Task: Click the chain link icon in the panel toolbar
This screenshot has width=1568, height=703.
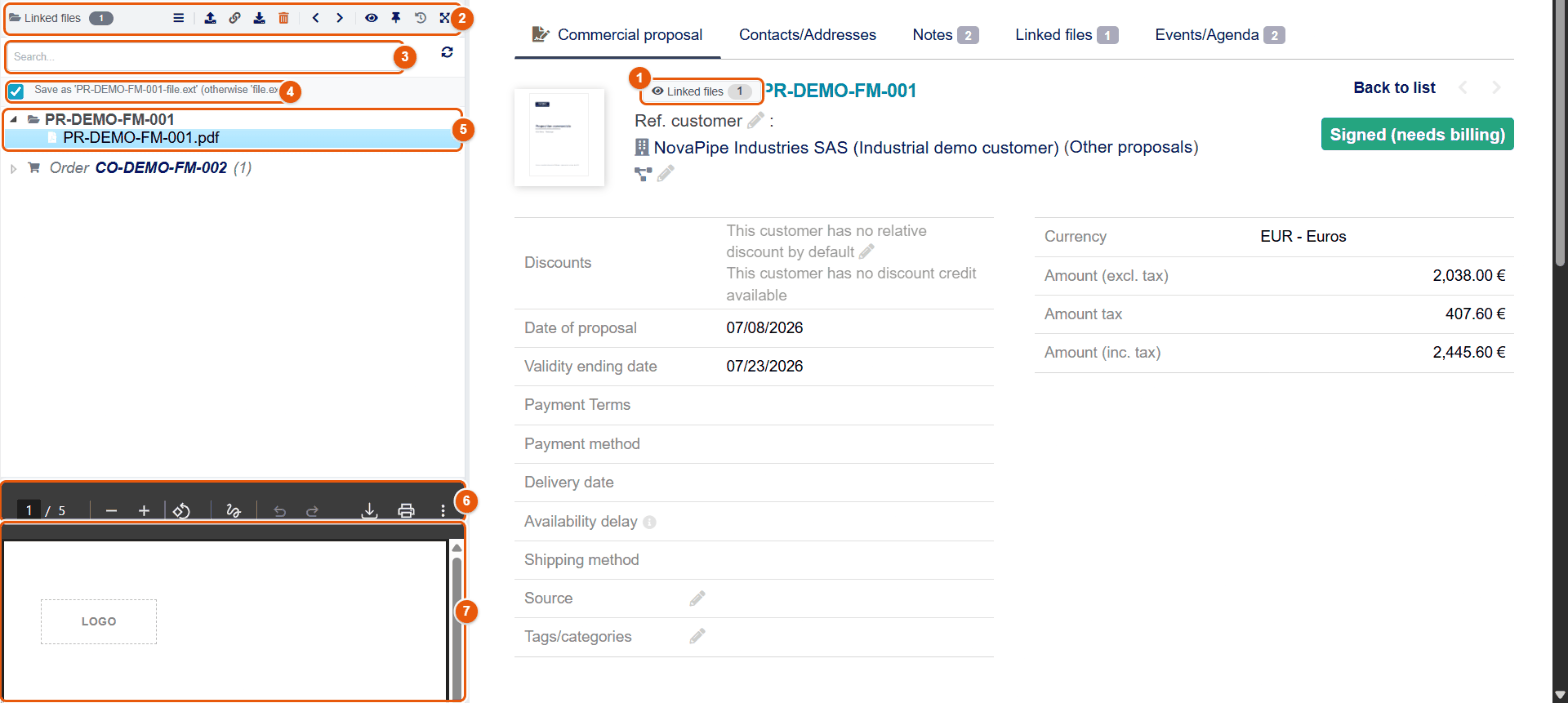Action: point(235,18)
